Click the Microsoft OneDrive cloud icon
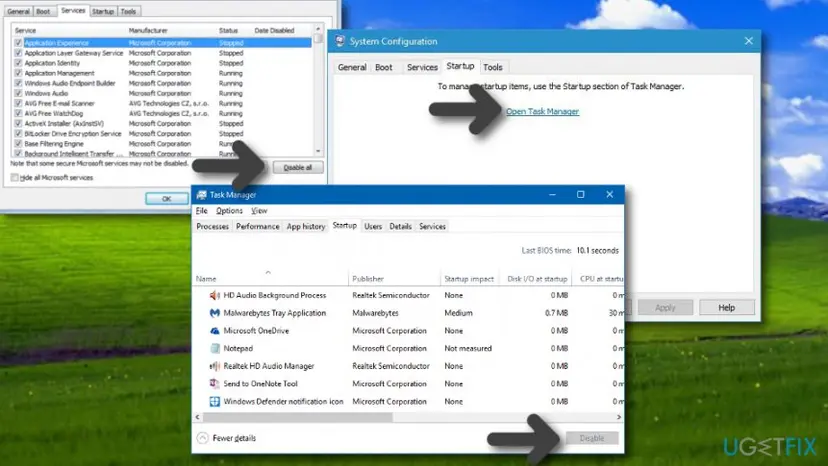828x466 pixels. 214,331
